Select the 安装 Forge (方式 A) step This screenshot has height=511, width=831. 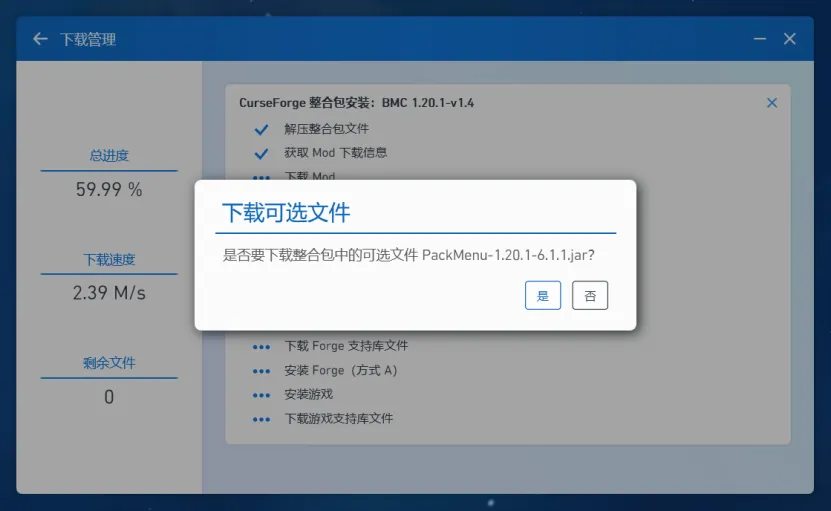341,370
